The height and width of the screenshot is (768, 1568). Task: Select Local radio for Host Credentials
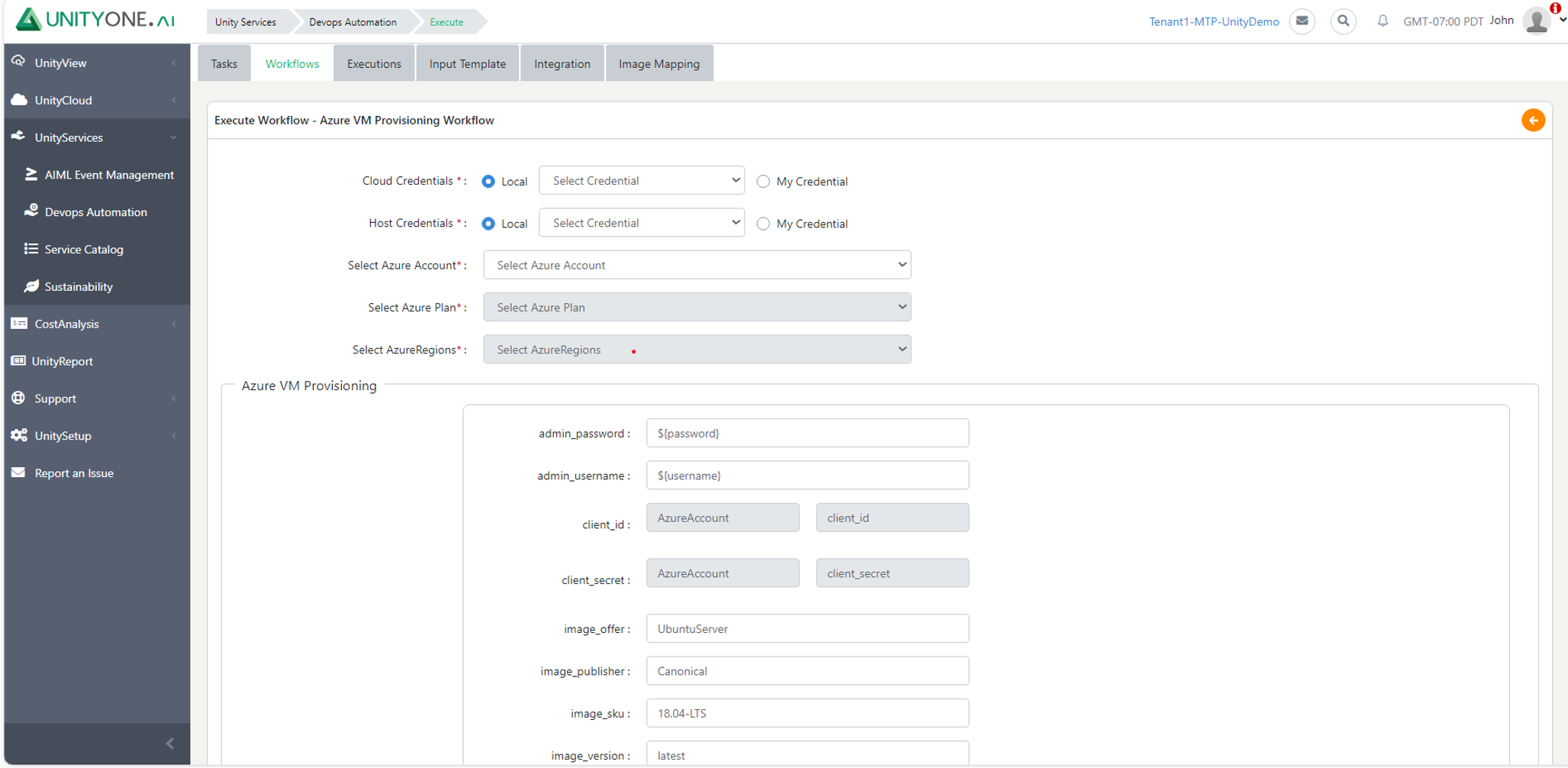tap(488, 224)
